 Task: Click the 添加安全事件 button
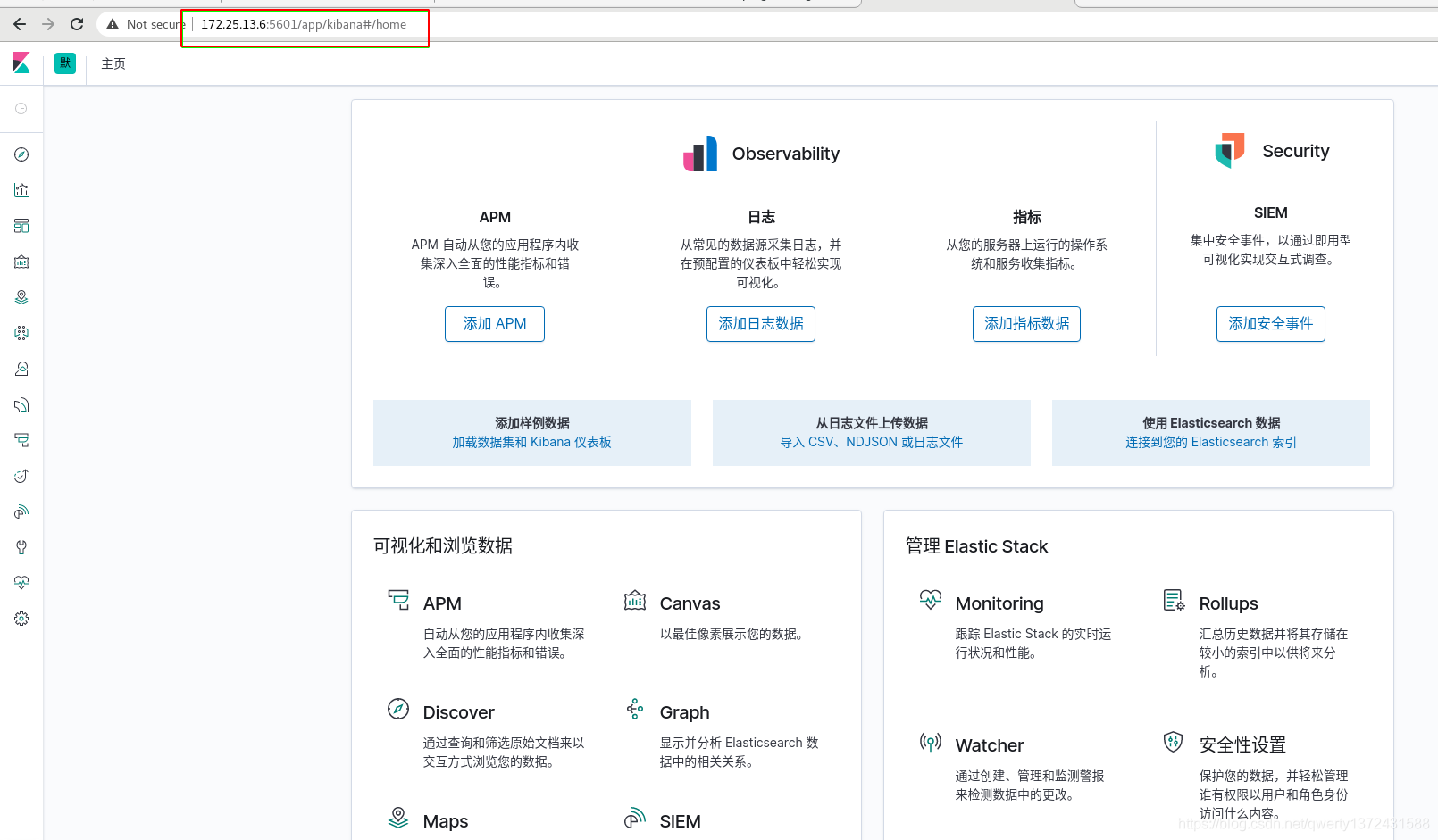[1271, 324]
